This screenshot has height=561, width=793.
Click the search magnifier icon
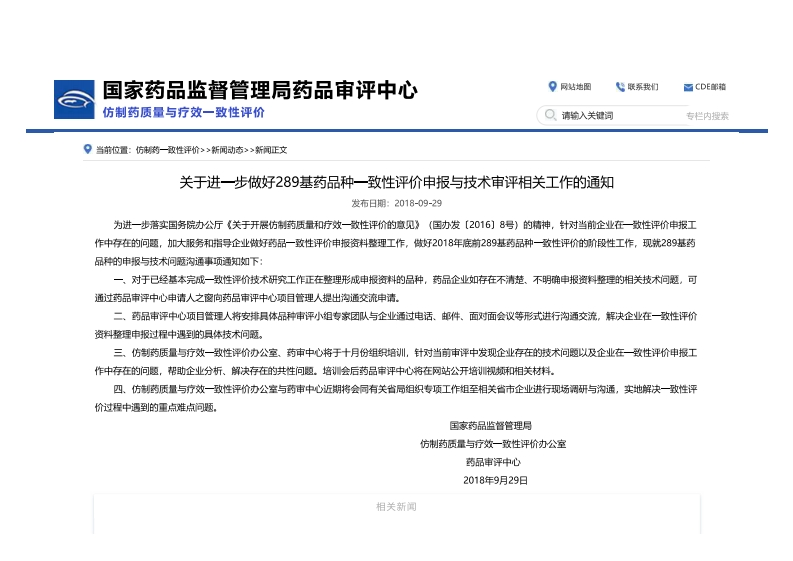coord(550,115)
